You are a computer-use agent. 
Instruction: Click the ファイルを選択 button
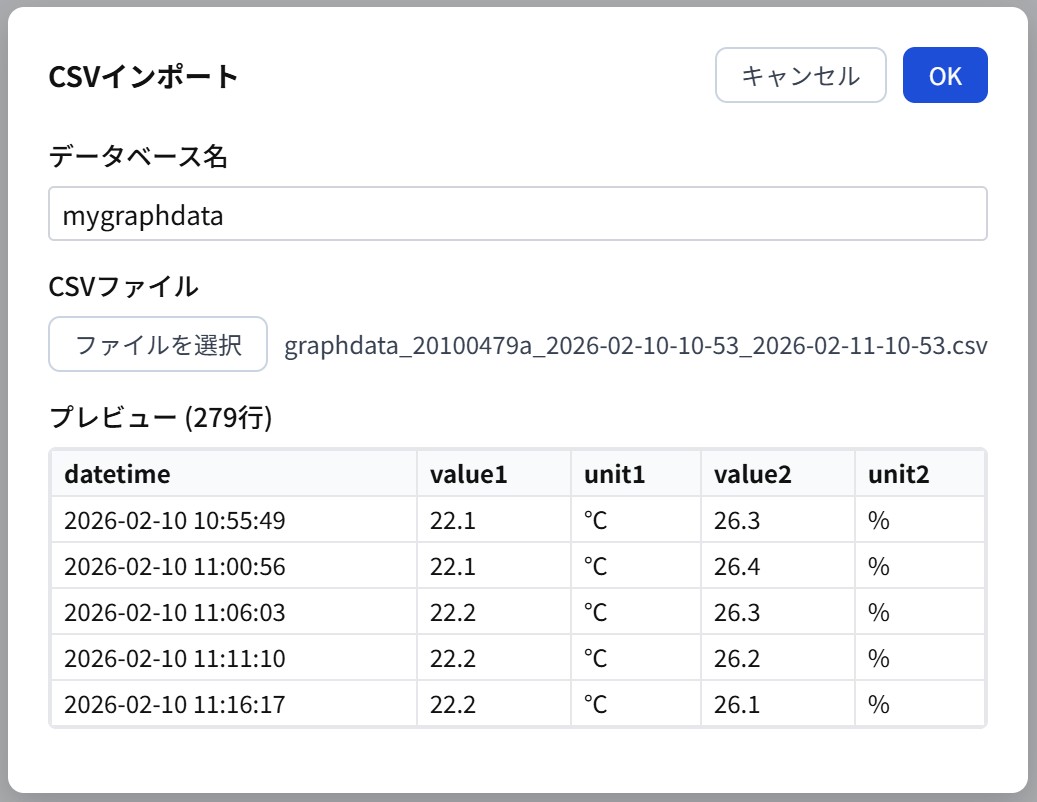point(157,342)
